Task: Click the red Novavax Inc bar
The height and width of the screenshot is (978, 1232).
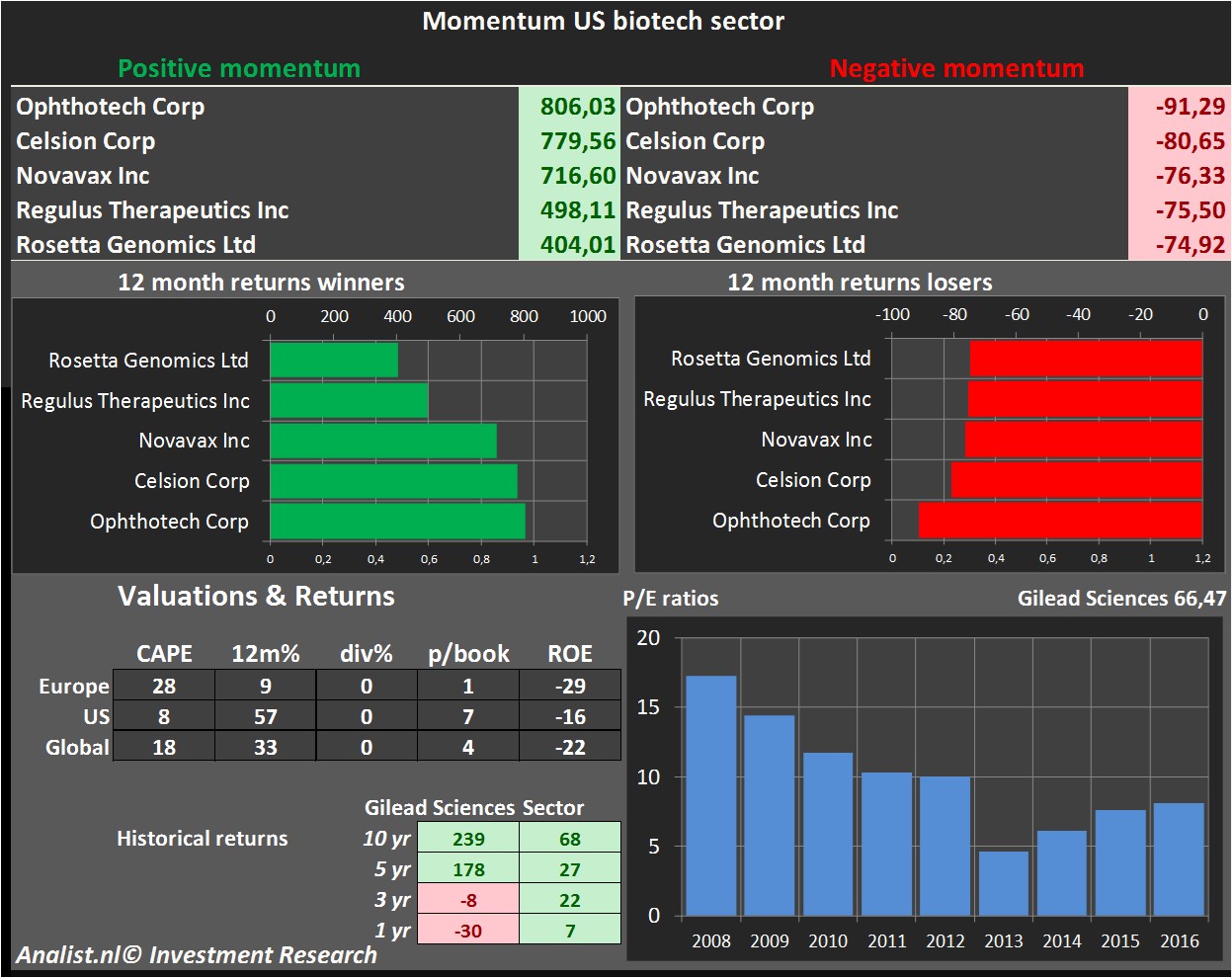Action: click(1084, 440)
